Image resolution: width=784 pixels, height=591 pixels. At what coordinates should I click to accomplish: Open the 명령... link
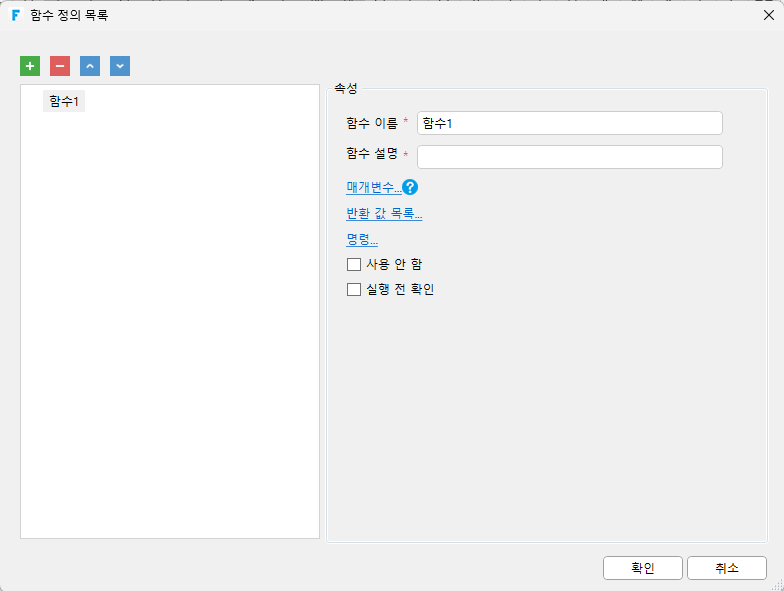point(362,239)
